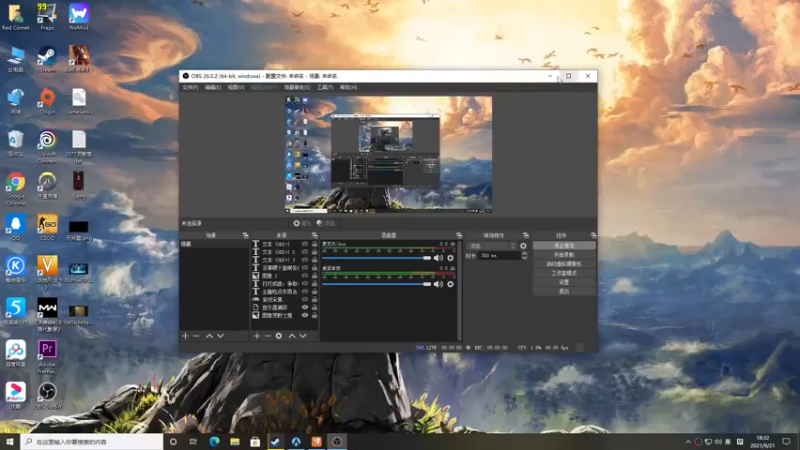Screen dimensions: 800x450
Task: Open scene transition properties gear
Action: (x=523, y=246)
